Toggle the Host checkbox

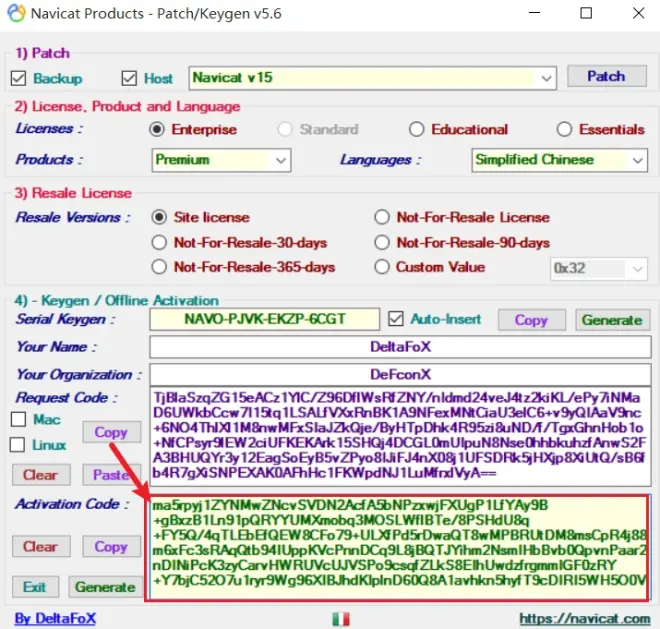pos(129,78)
